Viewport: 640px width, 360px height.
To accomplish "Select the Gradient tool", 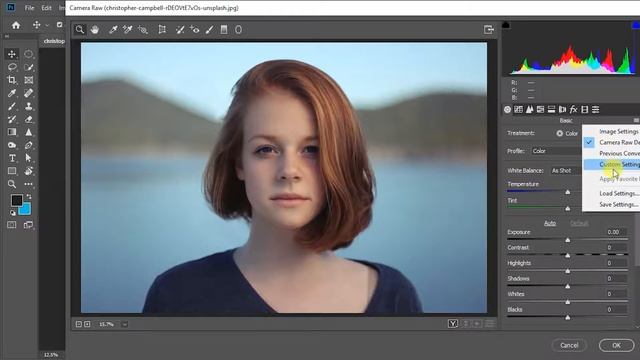I will (12, 132).
